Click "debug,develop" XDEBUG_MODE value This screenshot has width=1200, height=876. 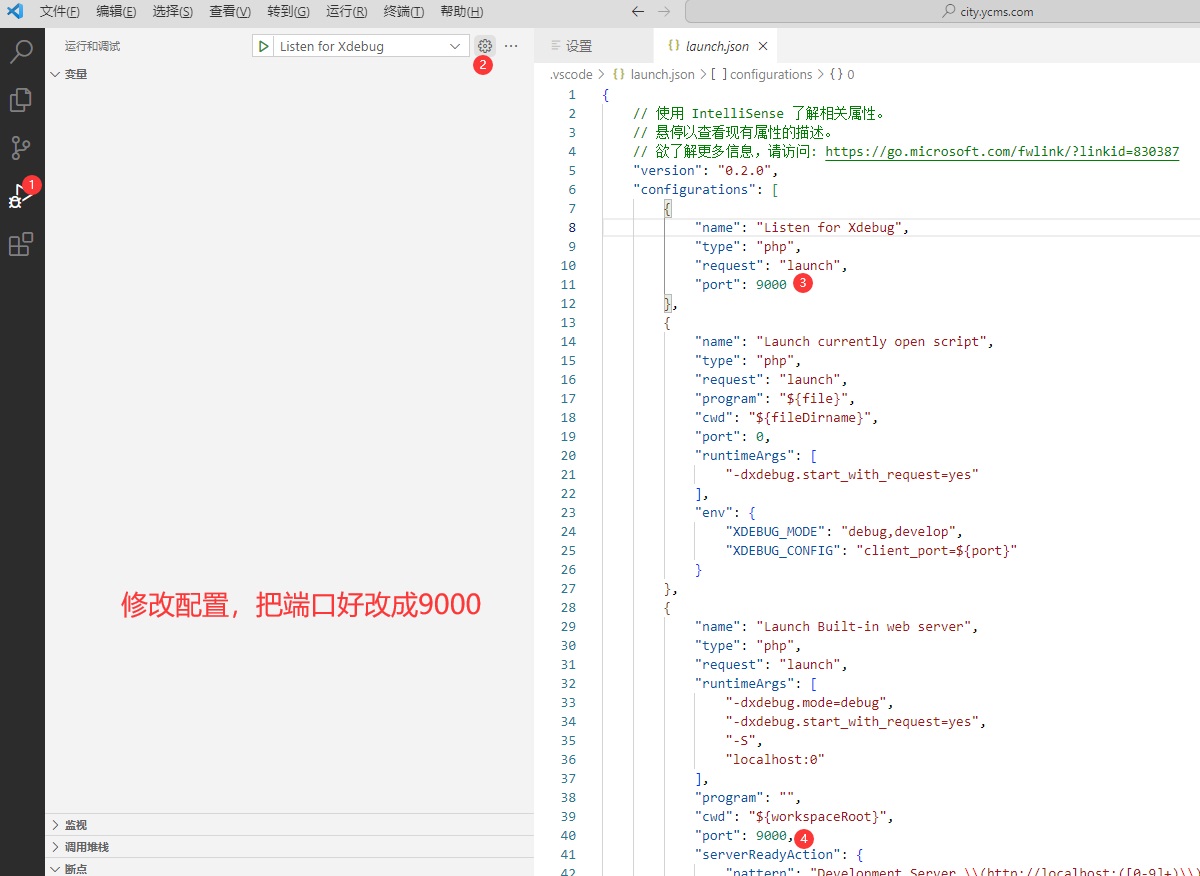pyautogui.click(x=899, y=531)
